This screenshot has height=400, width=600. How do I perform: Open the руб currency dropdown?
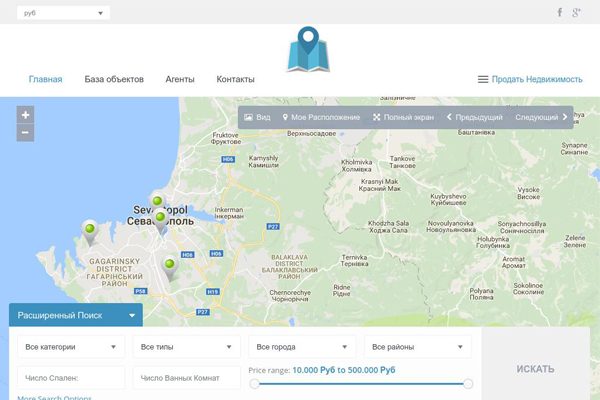click(x=64, y=13)
